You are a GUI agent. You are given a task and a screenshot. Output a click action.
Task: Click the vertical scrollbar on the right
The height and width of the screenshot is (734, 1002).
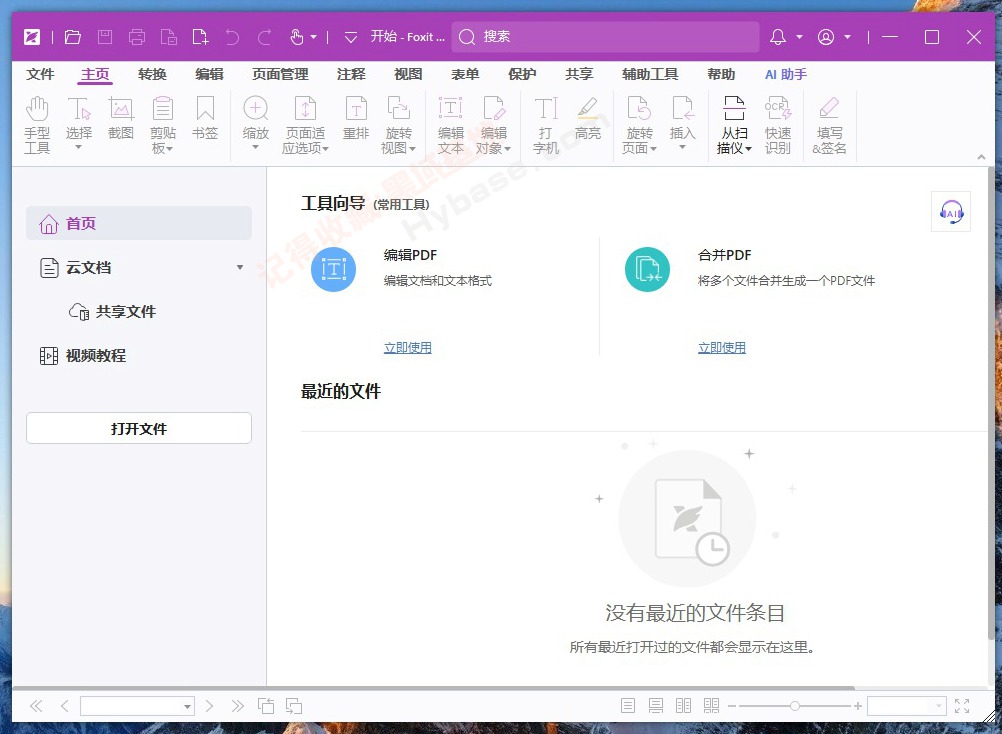[x=990, y=402]
